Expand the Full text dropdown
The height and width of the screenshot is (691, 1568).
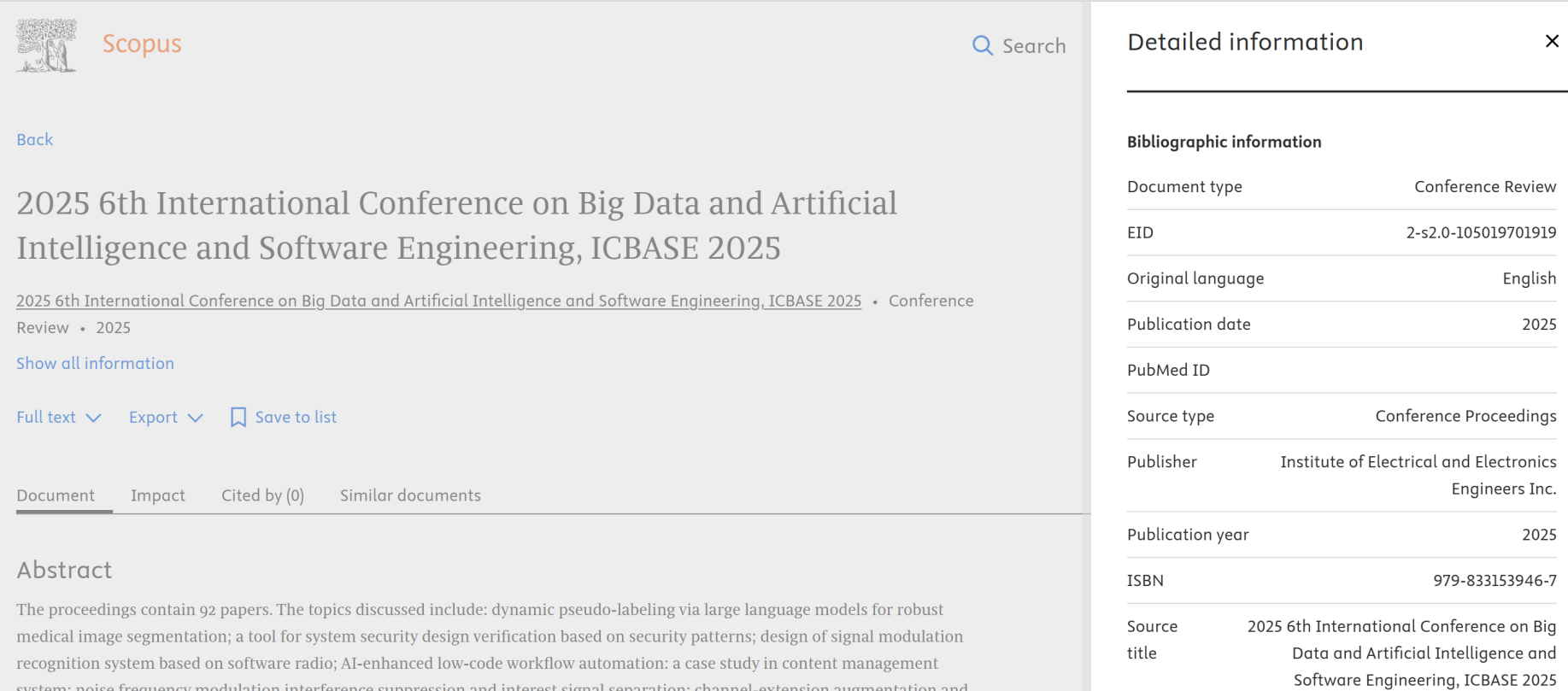tap(59, 417)
